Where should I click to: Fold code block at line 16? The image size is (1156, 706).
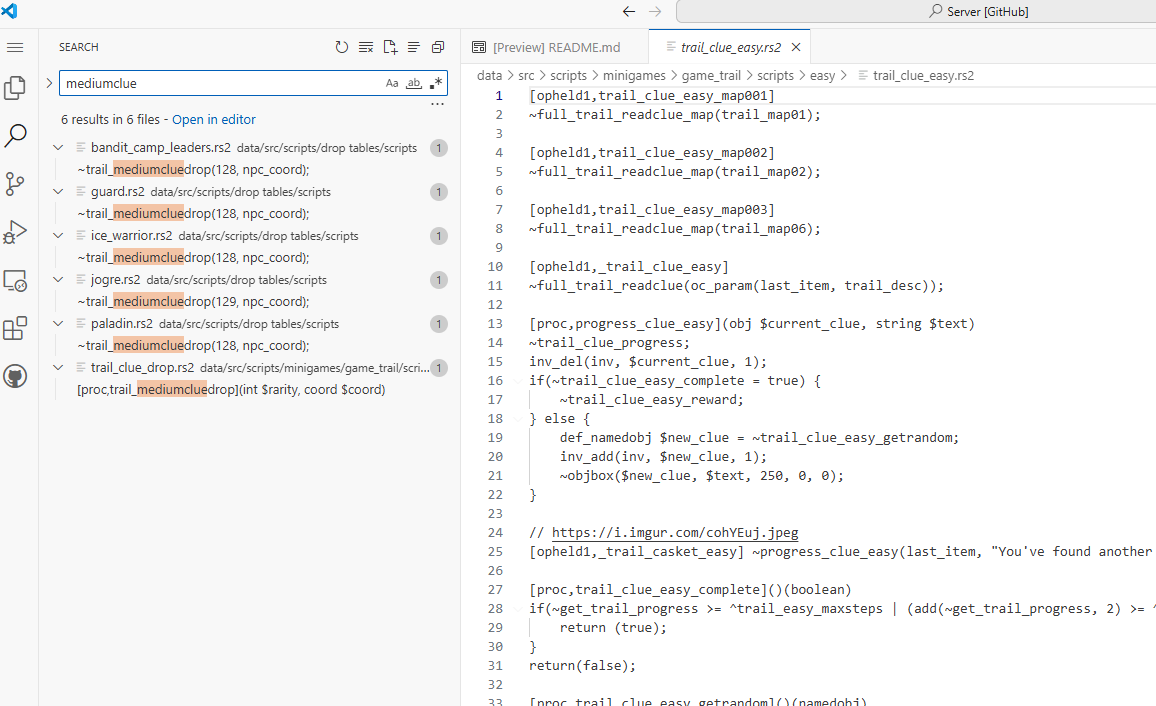[518, 381]
